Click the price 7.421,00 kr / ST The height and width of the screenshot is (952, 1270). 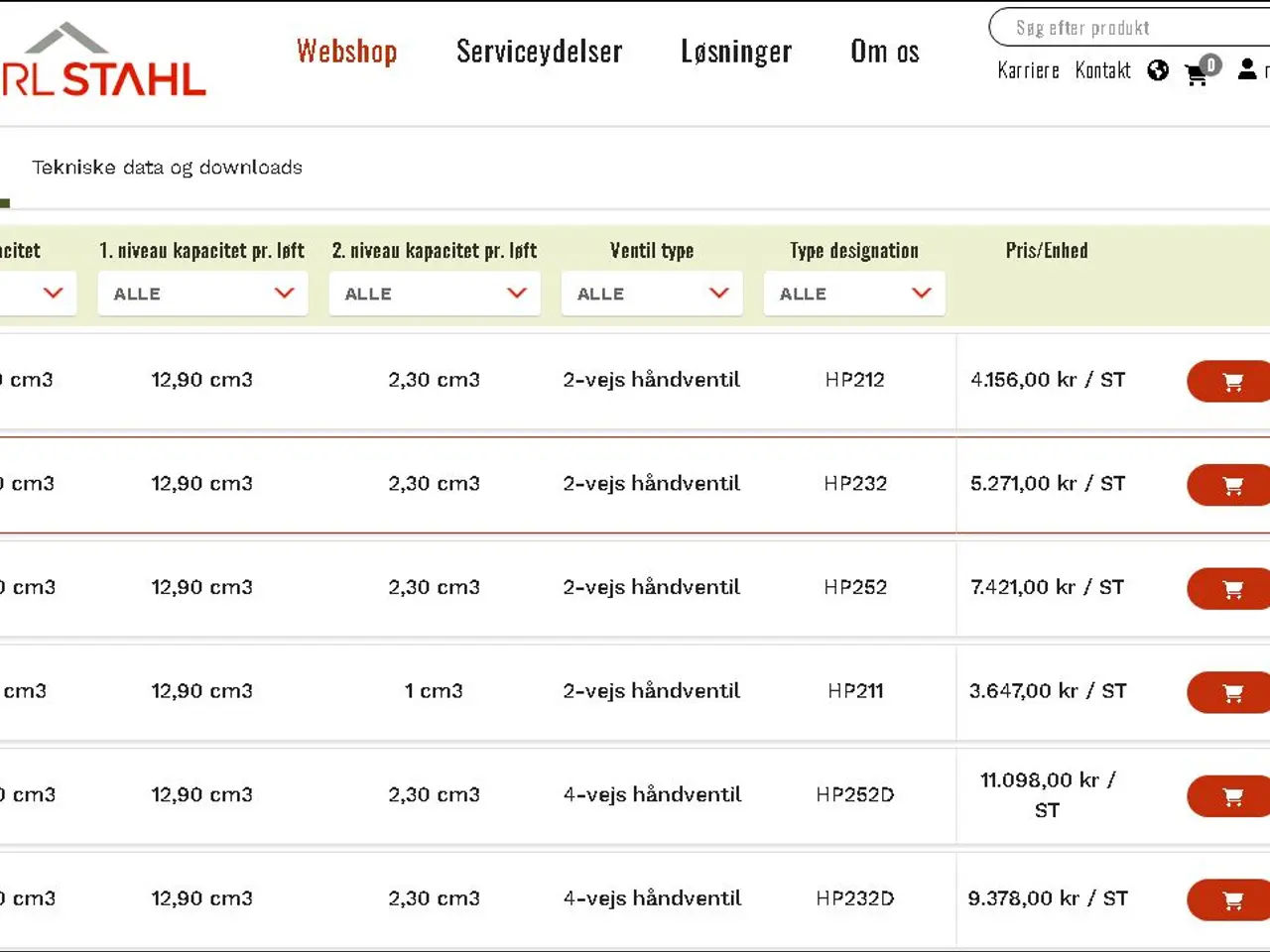(1047, 587)
